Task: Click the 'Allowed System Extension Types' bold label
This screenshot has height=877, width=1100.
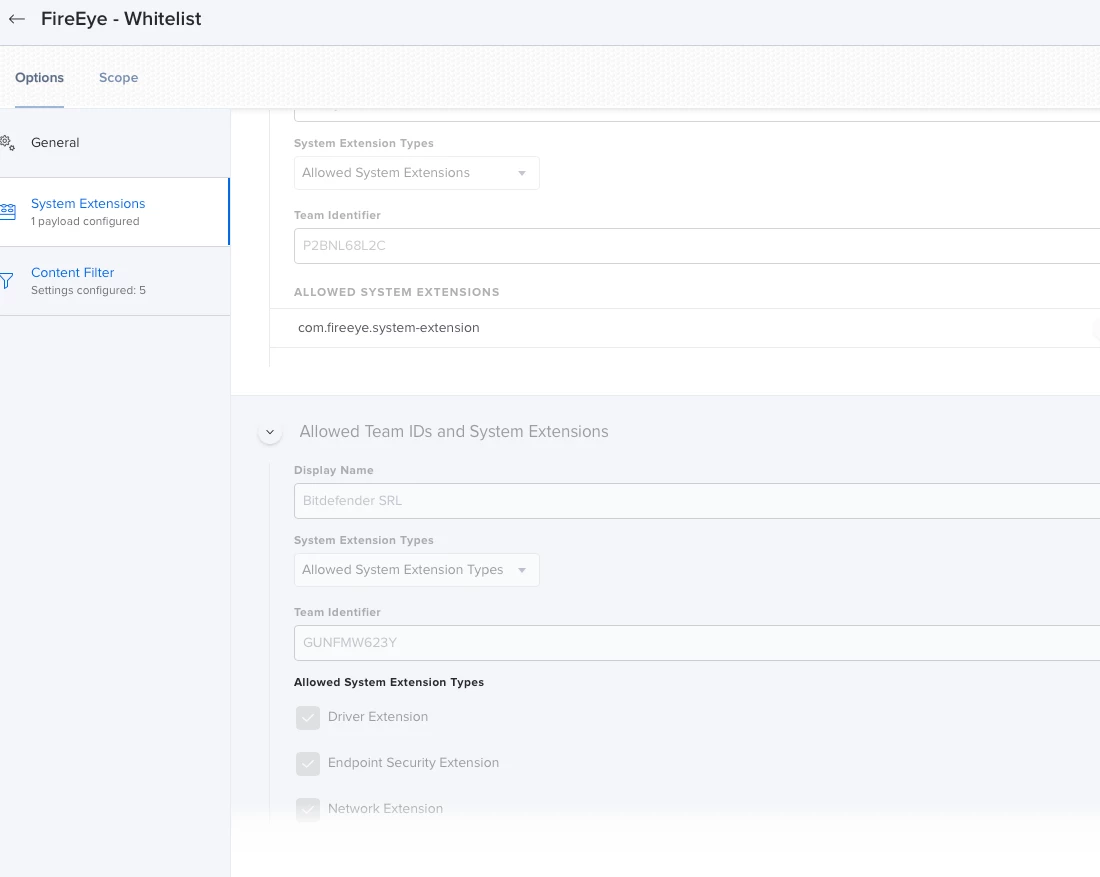Action: point(389,682)
